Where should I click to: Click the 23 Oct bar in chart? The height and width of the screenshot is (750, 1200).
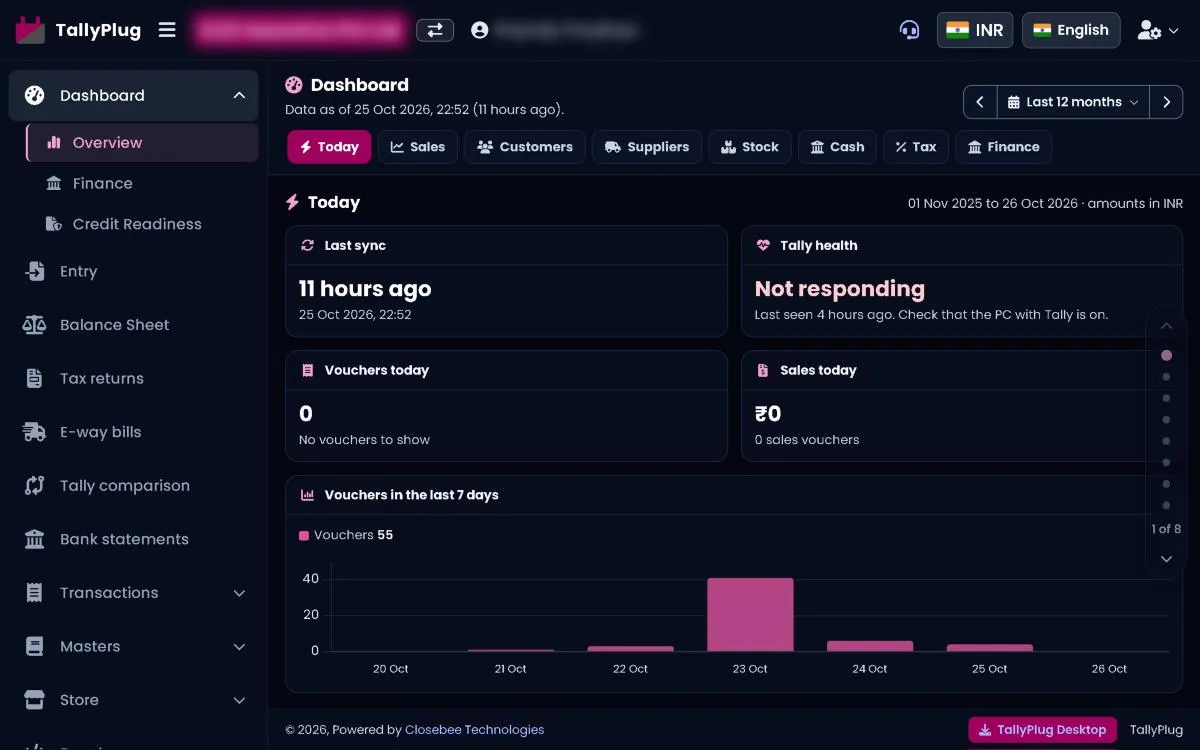750,614
